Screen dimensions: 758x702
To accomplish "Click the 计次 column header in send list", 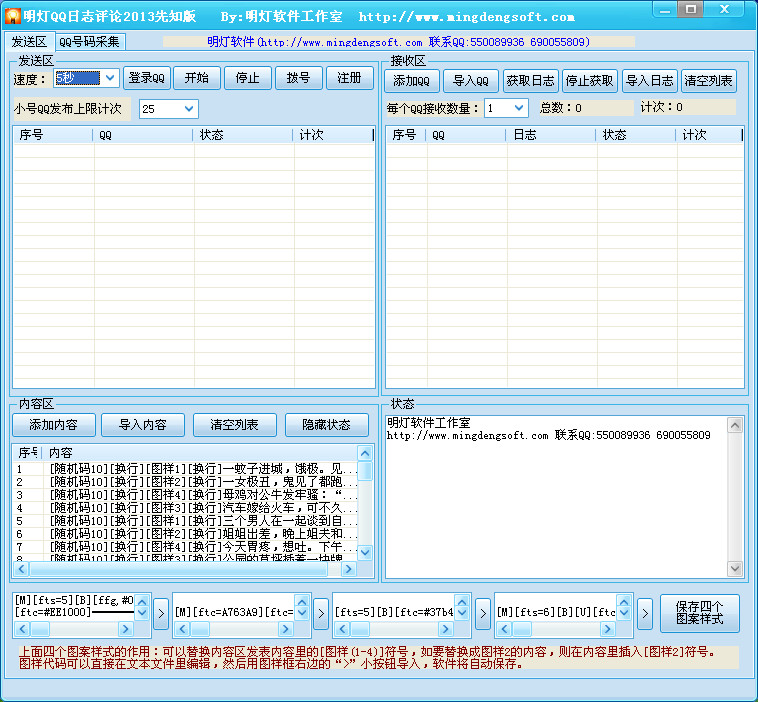I will pos(333,135).
